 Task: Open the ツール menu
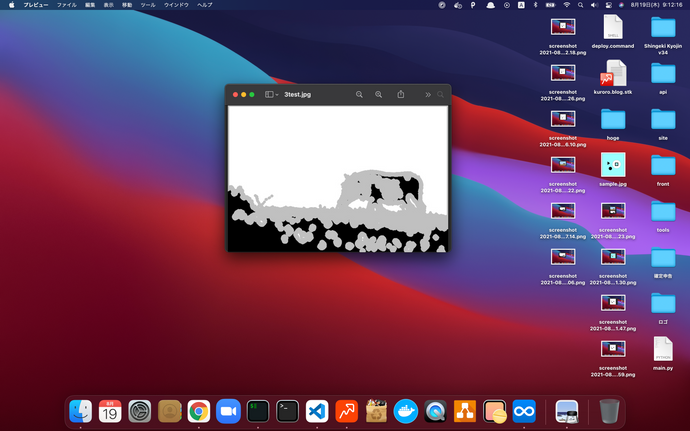(148, 5)
